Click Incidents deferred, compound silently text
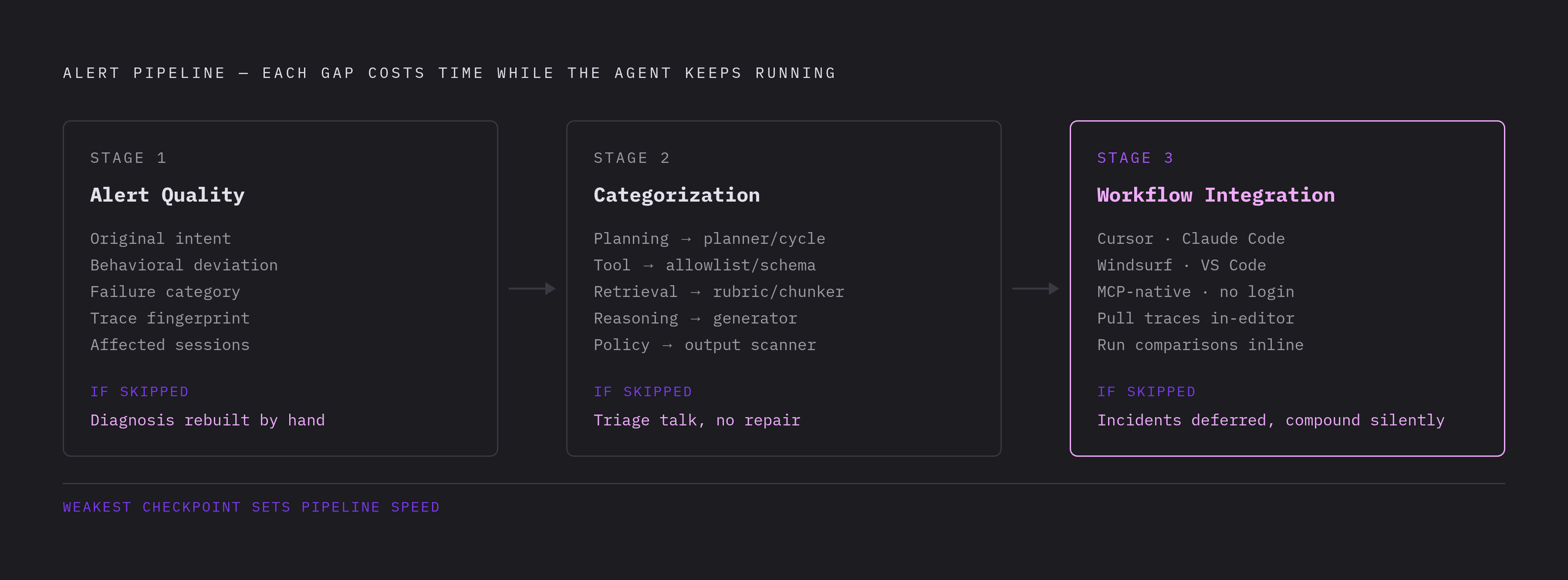1568x580 pixels. point(1271,421)
